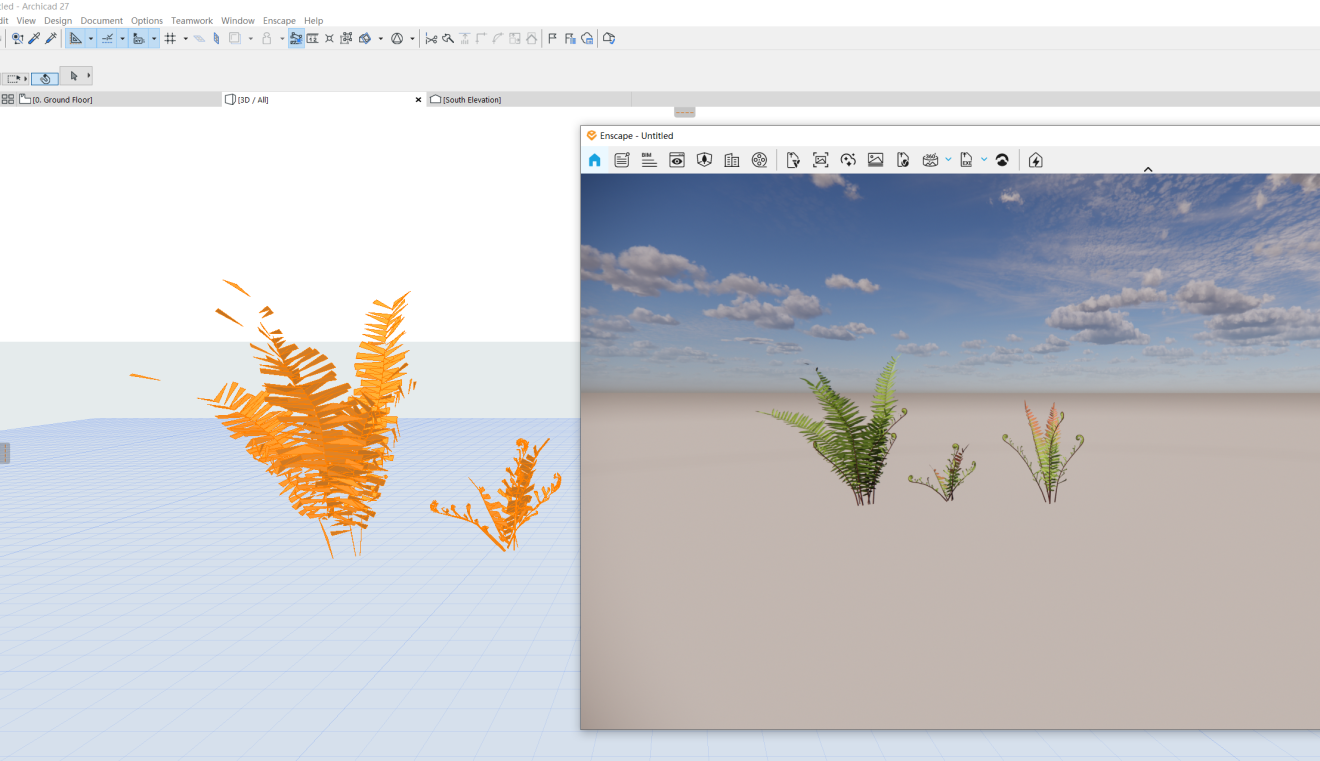Image resolution: width=1320 pixels, height=761 pixels.
Task: Toggle the Grid Snap hash icon
Action: click(x=170, y=38)
